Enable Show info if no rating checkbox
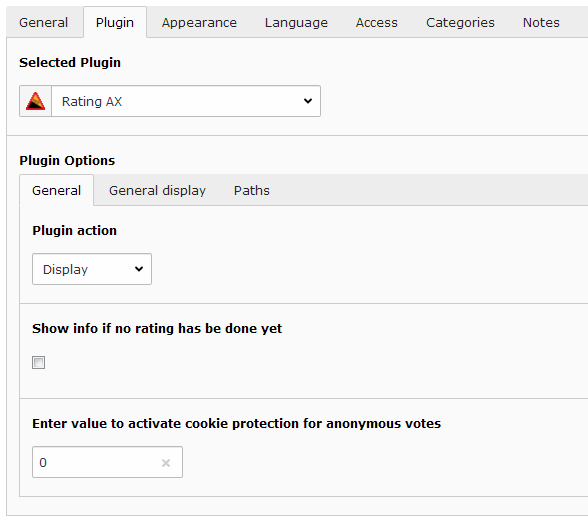This screenshot has height=522, width=588. 39,363
